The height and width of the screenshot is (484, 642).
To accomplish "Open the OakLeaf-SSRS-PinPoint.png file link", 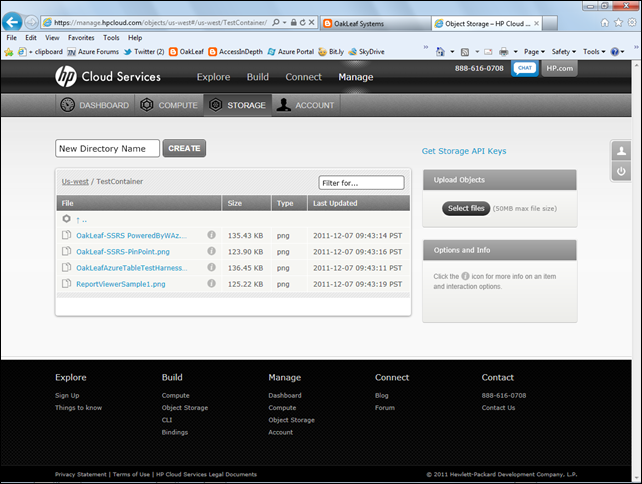I will point(123,251).
